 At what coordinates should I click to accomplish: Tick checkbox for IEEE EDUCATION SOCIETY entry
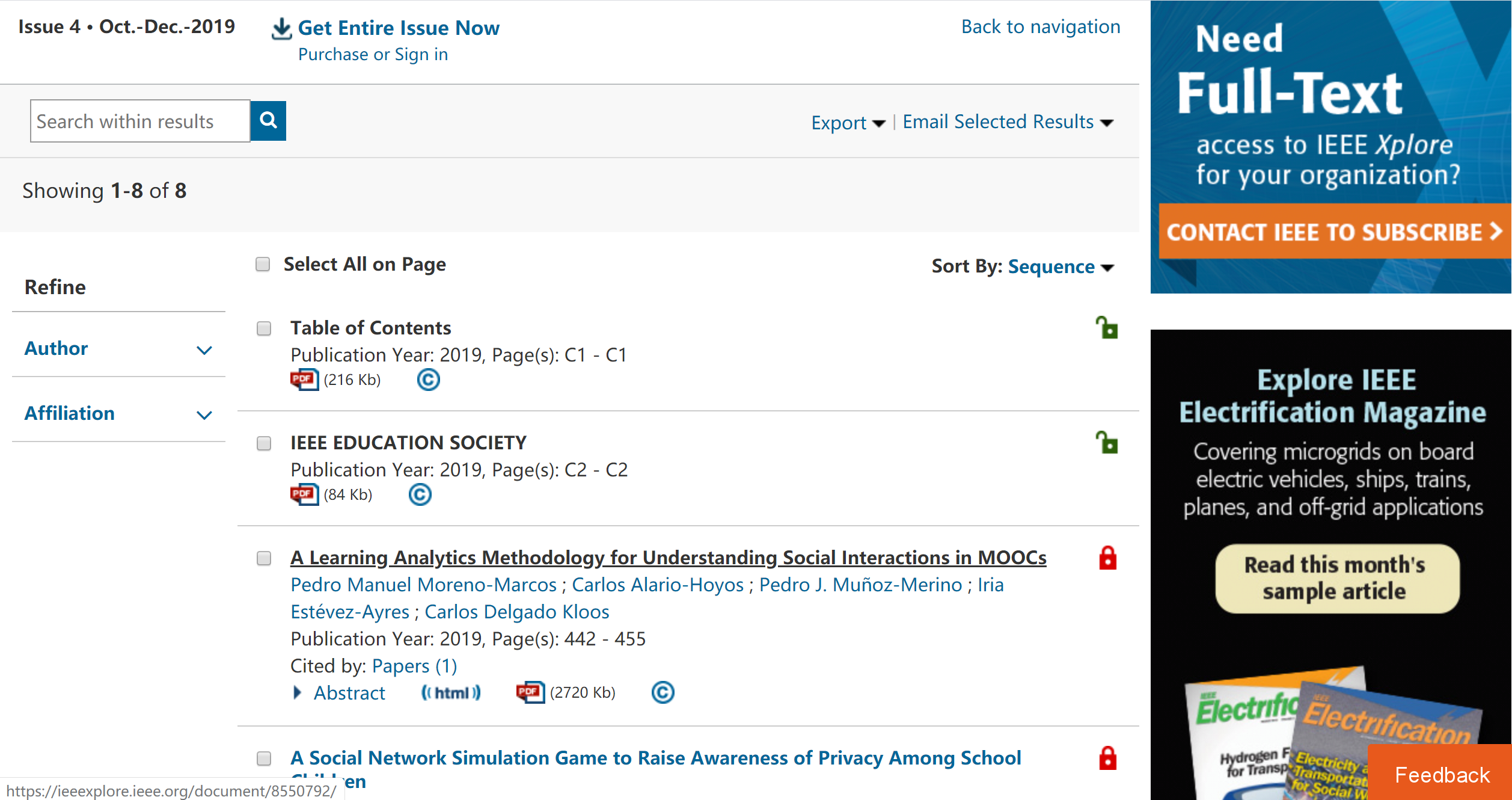264,443
